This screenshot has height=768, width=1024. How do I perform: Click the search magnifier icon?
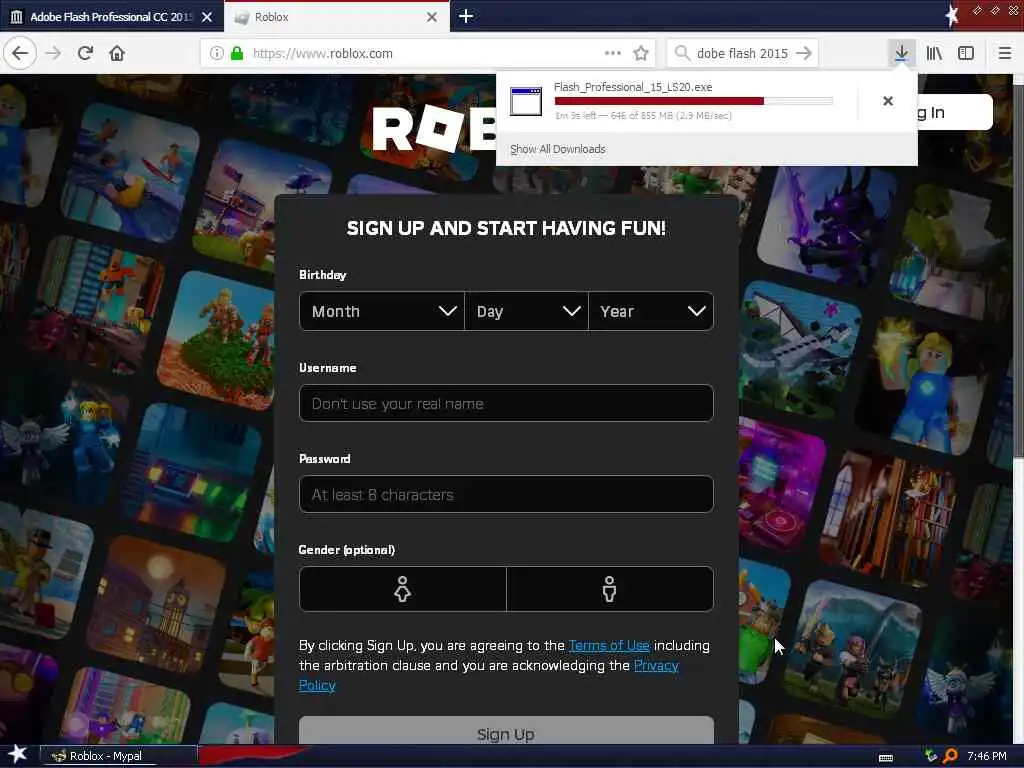tap(682, 53)
